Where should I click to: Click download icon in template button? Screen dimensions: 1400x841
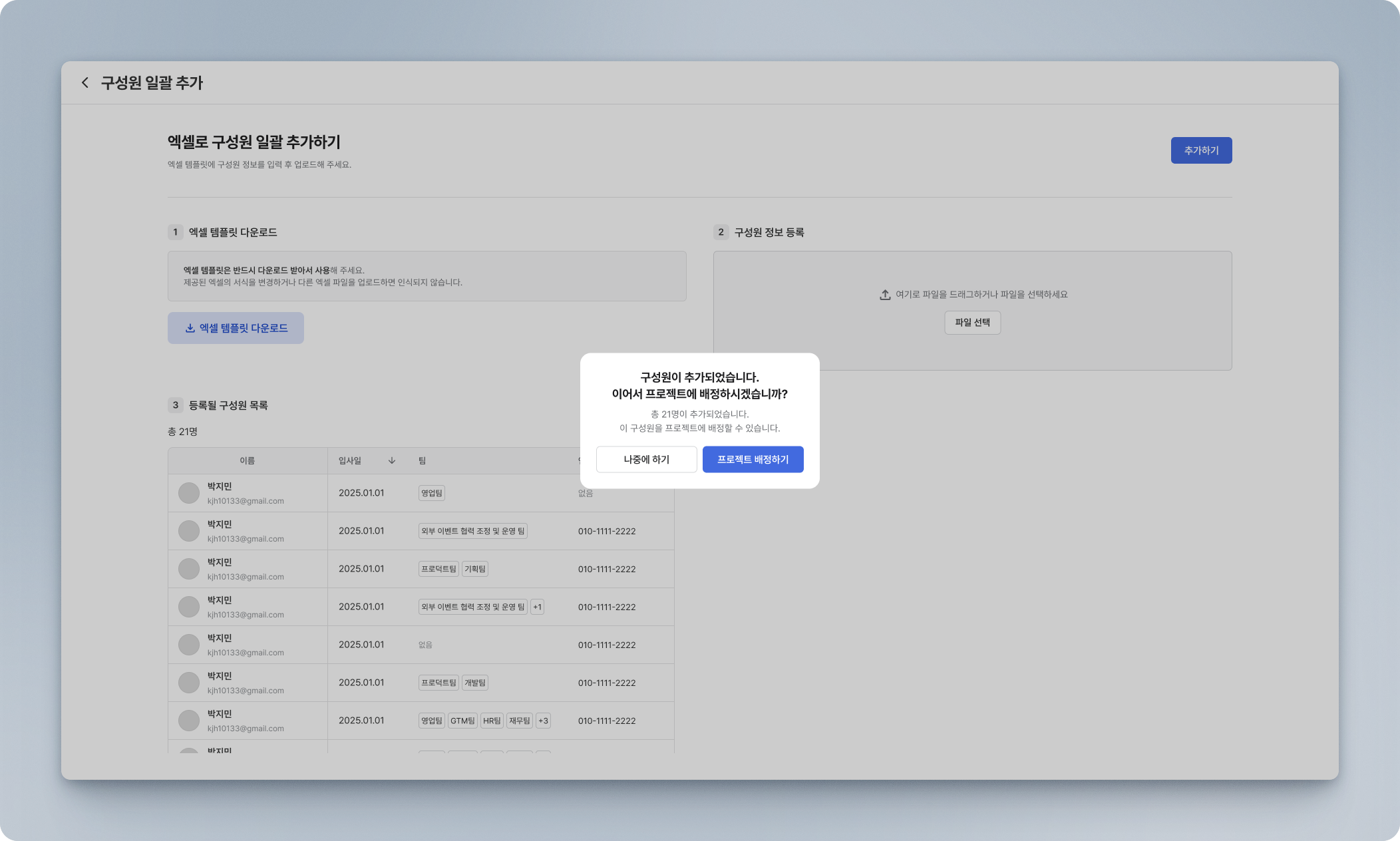pyautogui.click(x=190, y=328)
